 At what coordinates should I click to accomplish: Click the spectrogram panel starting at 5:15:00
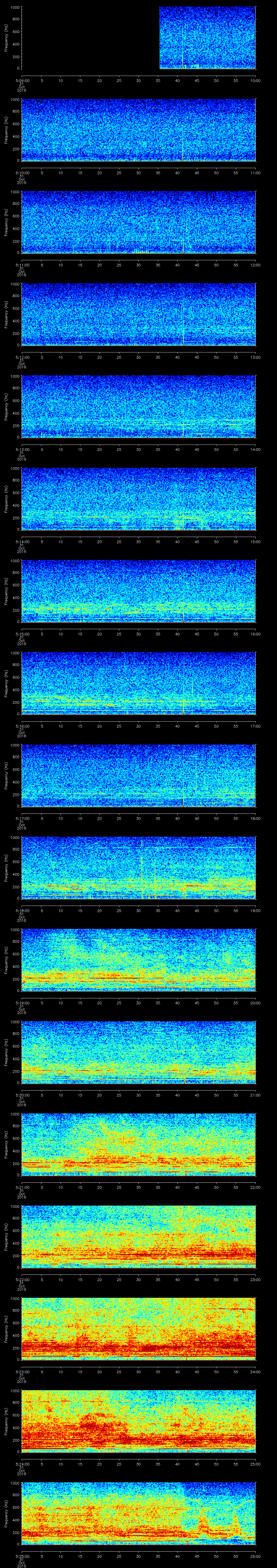tap(139, 591)
